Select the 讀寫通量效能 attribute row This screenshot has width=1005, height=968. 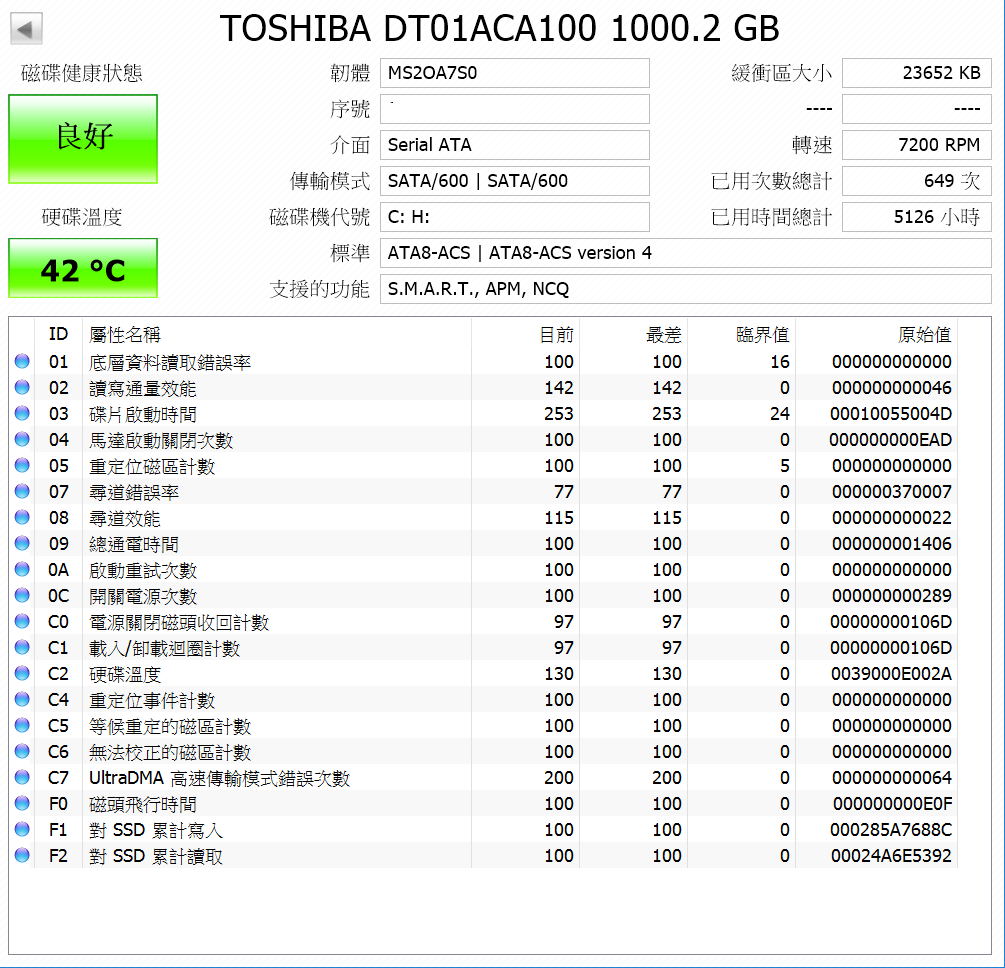[484, 387]
